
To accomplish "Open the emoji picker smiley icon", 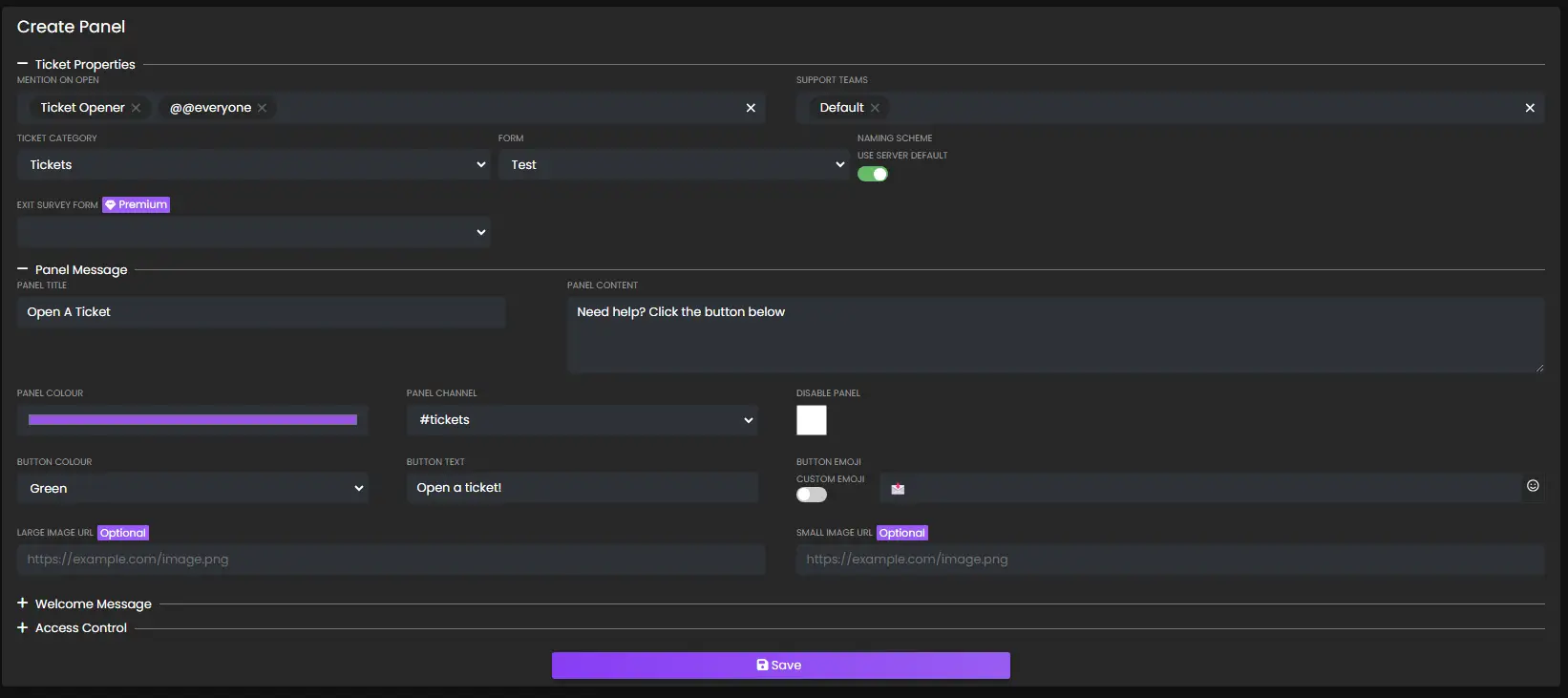I will click(x=1533, y=486).
